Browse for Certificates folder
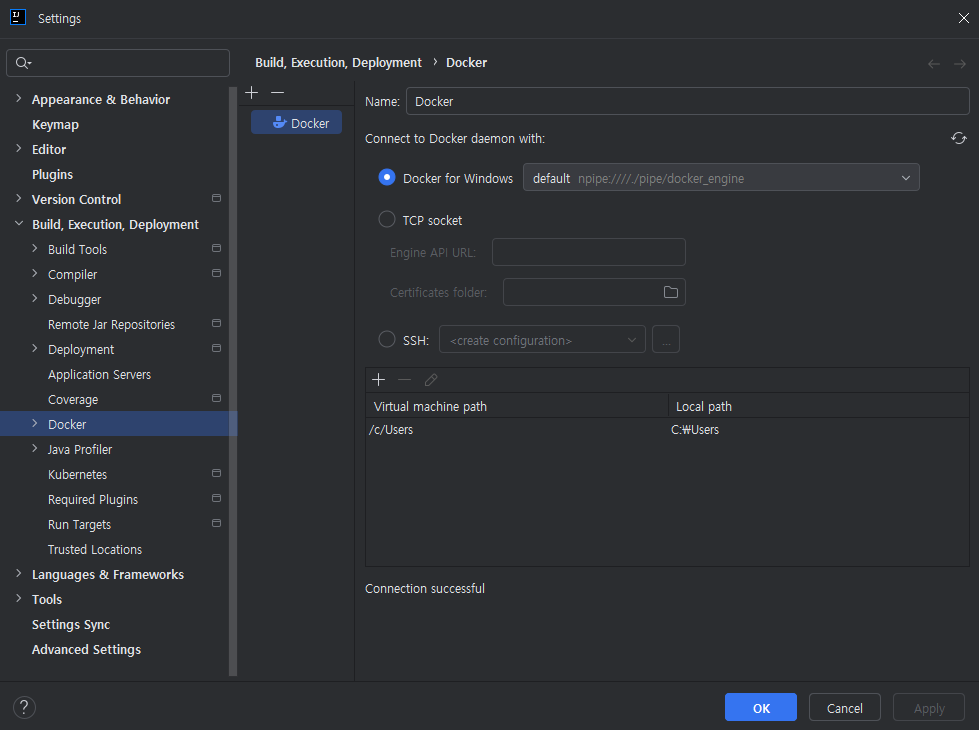The image size is (979, 730). 671,292
